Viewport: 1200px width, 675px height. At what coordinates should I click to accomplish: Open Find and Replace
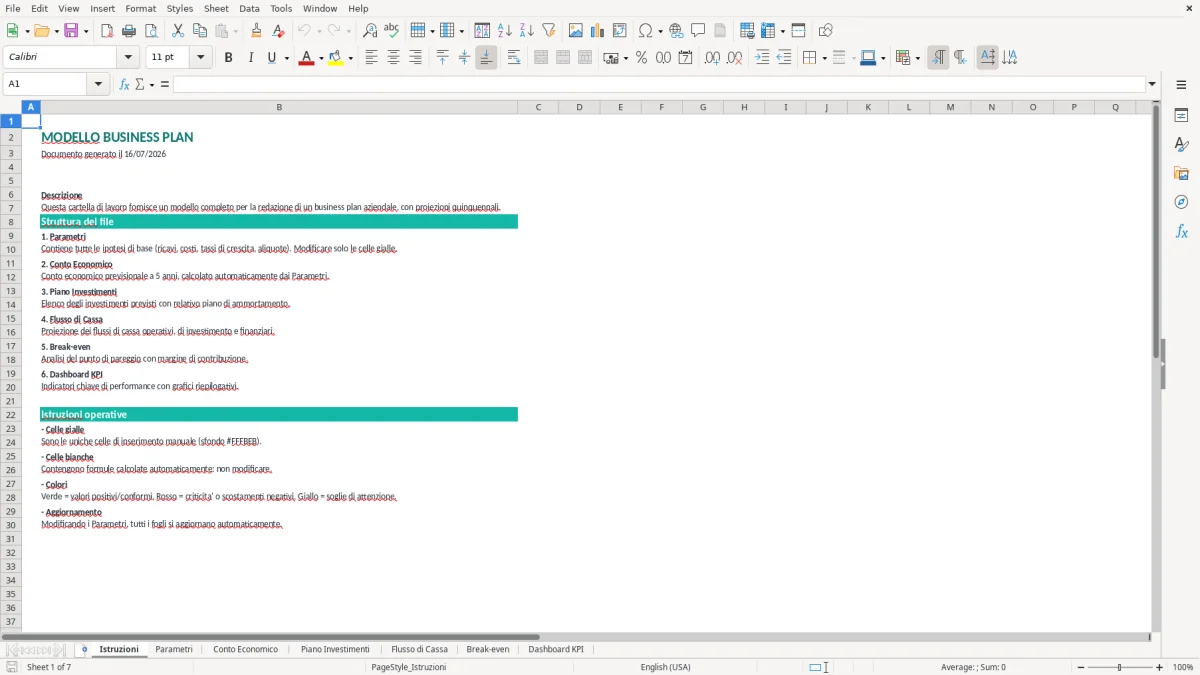[x=370, y=31]
